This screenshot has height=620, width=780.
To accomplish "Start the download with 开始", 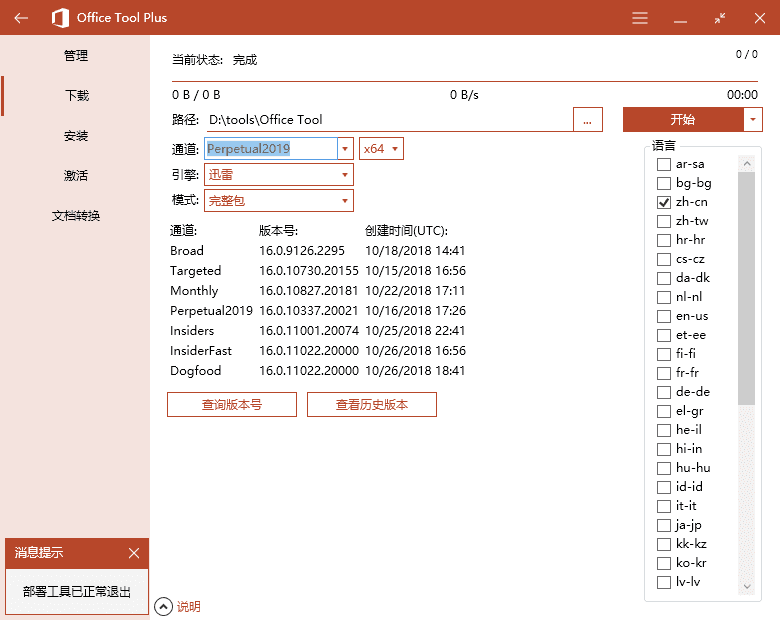I will [x=683, y=120].
